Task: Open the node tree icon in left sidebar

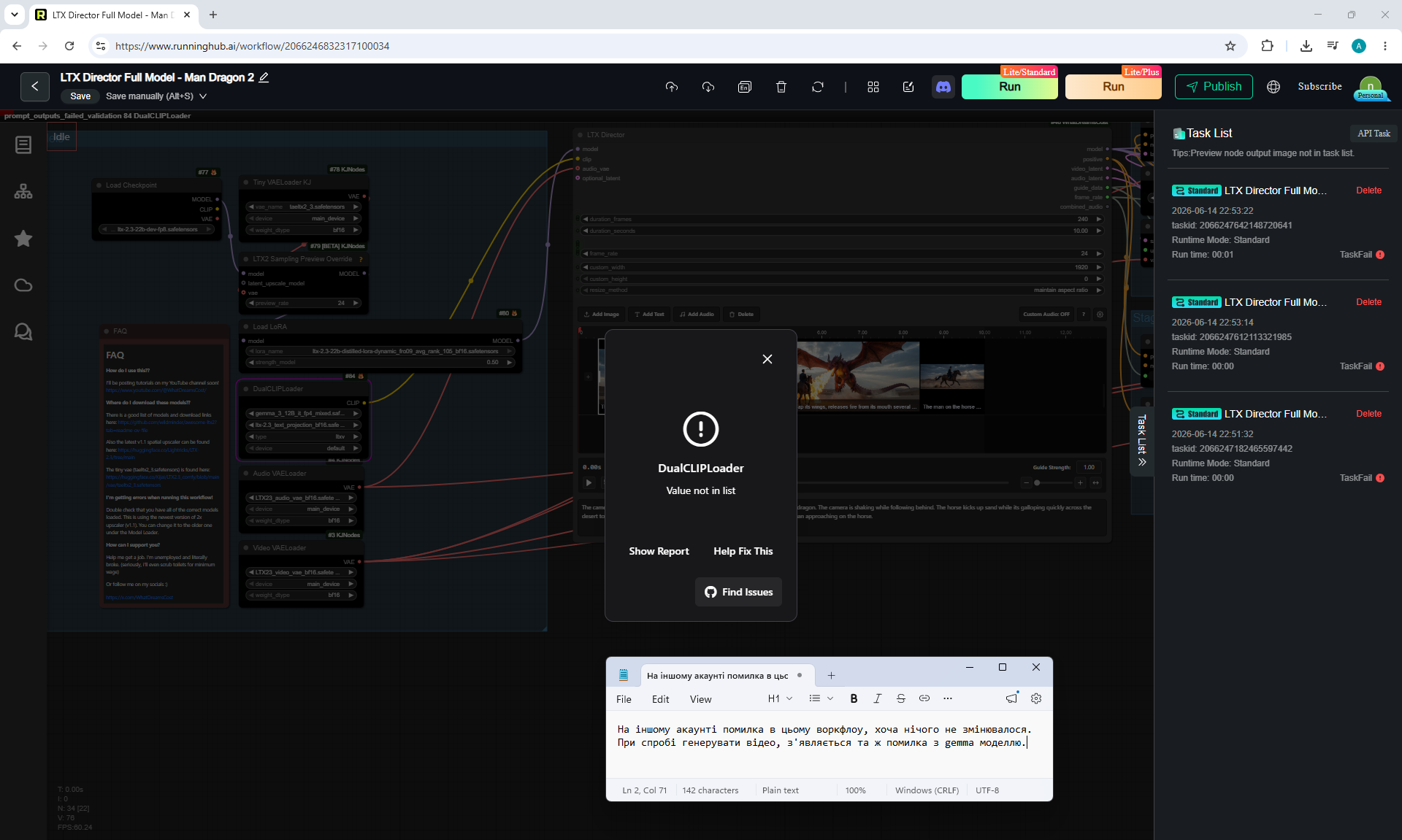Action: (x=23, y=192)
